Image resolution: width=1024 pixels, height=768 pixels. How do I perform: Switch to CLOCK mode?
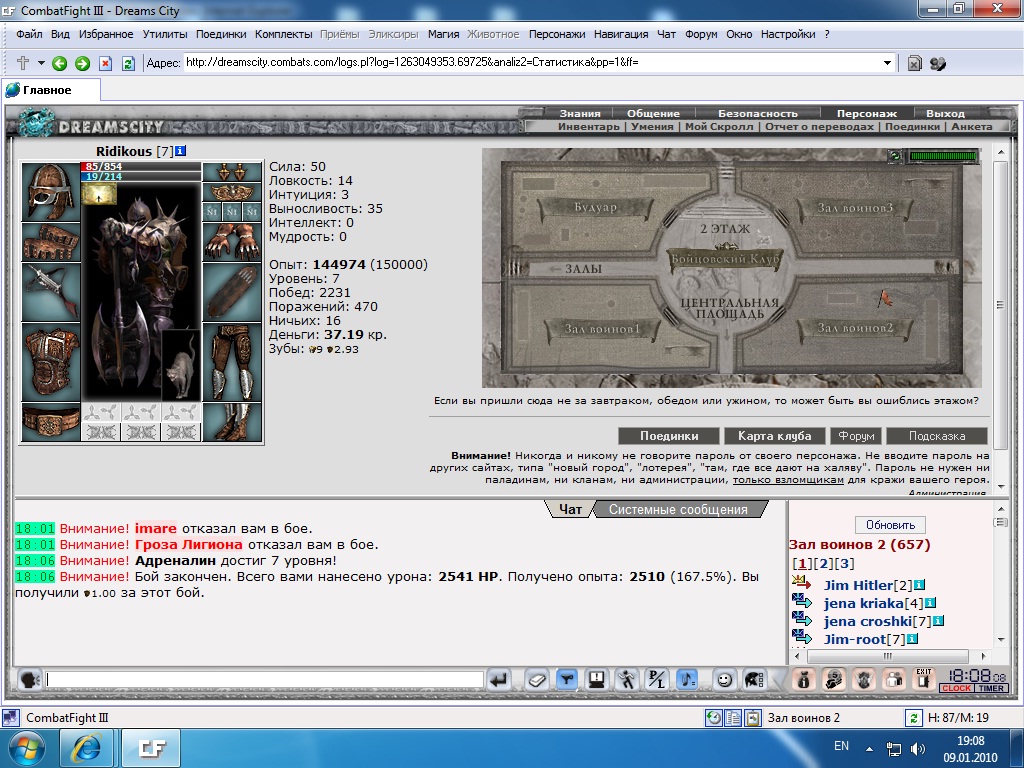[956, 688]
